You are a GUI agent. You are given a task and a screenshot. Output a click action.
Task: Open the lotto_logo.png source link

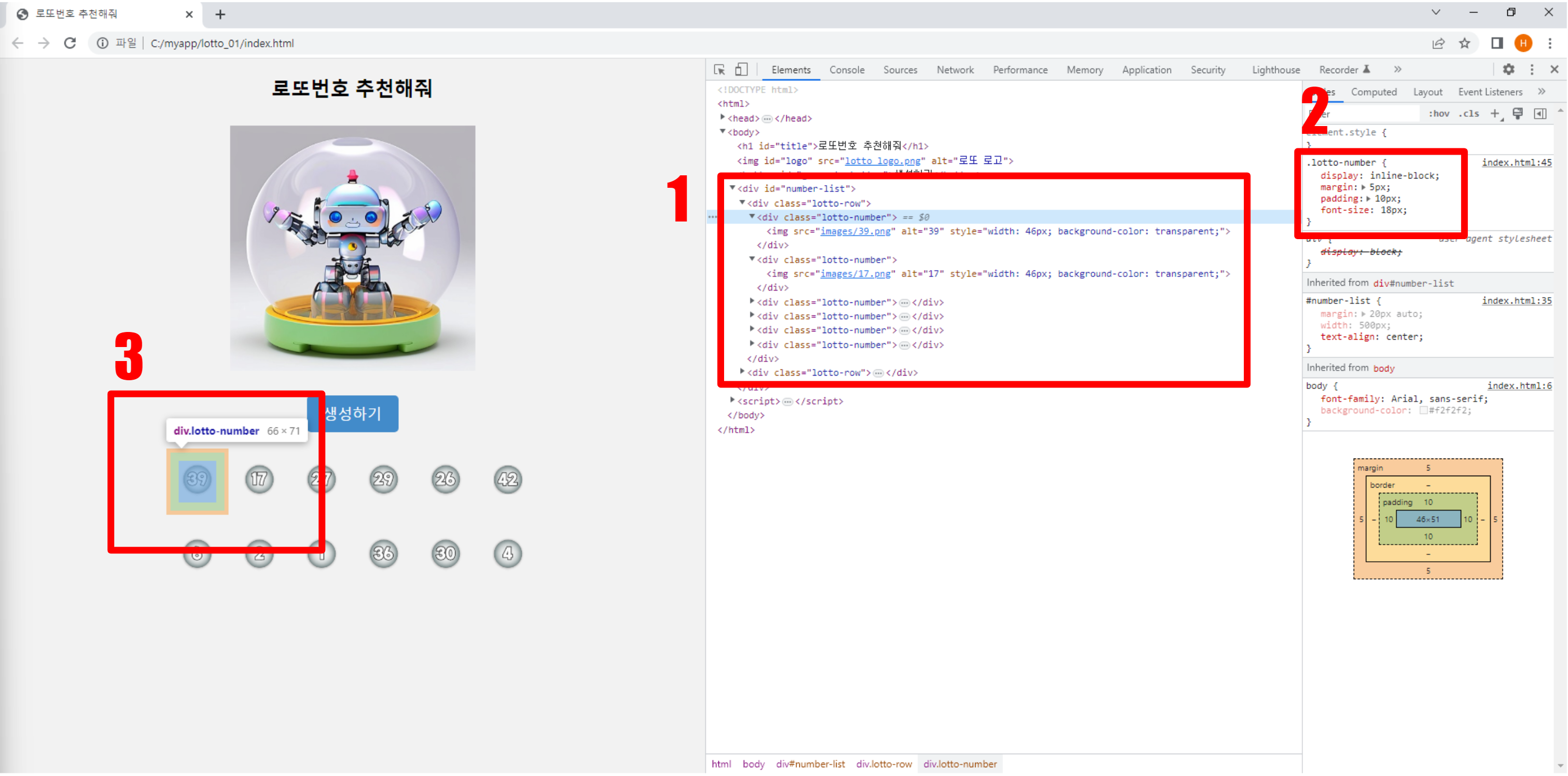tap(882, 161)
